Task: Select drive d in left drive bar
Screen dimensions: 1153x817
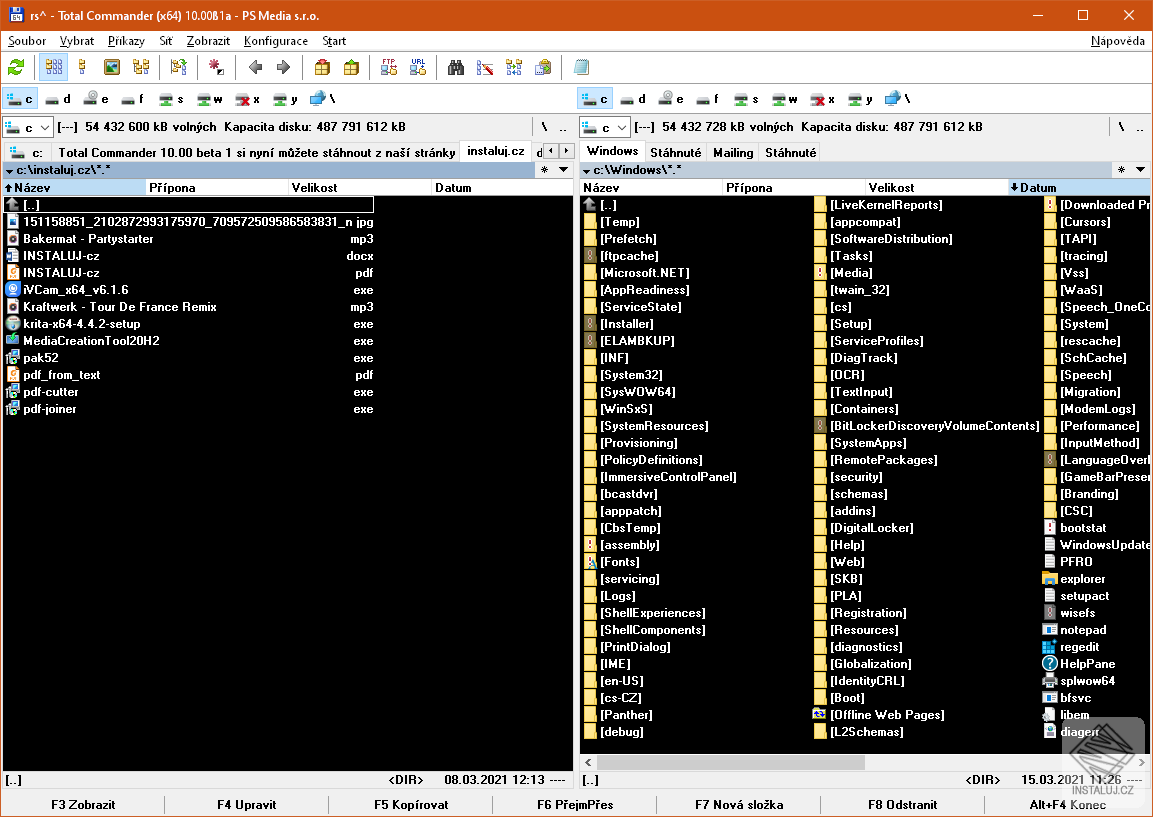Action: point(58,99)
